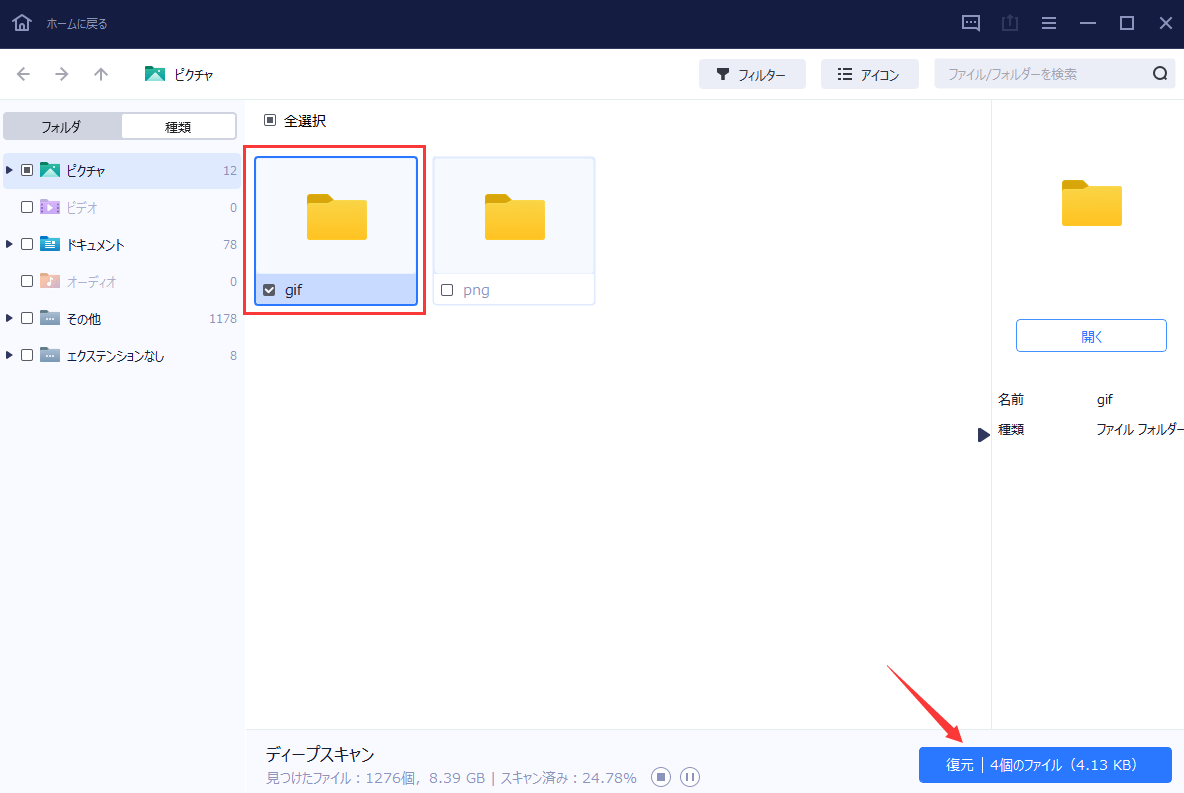The width and height of the screenshot is (1184, 793).
Task: Click the home icon in title bar
Action: click(x=22, y=23)
